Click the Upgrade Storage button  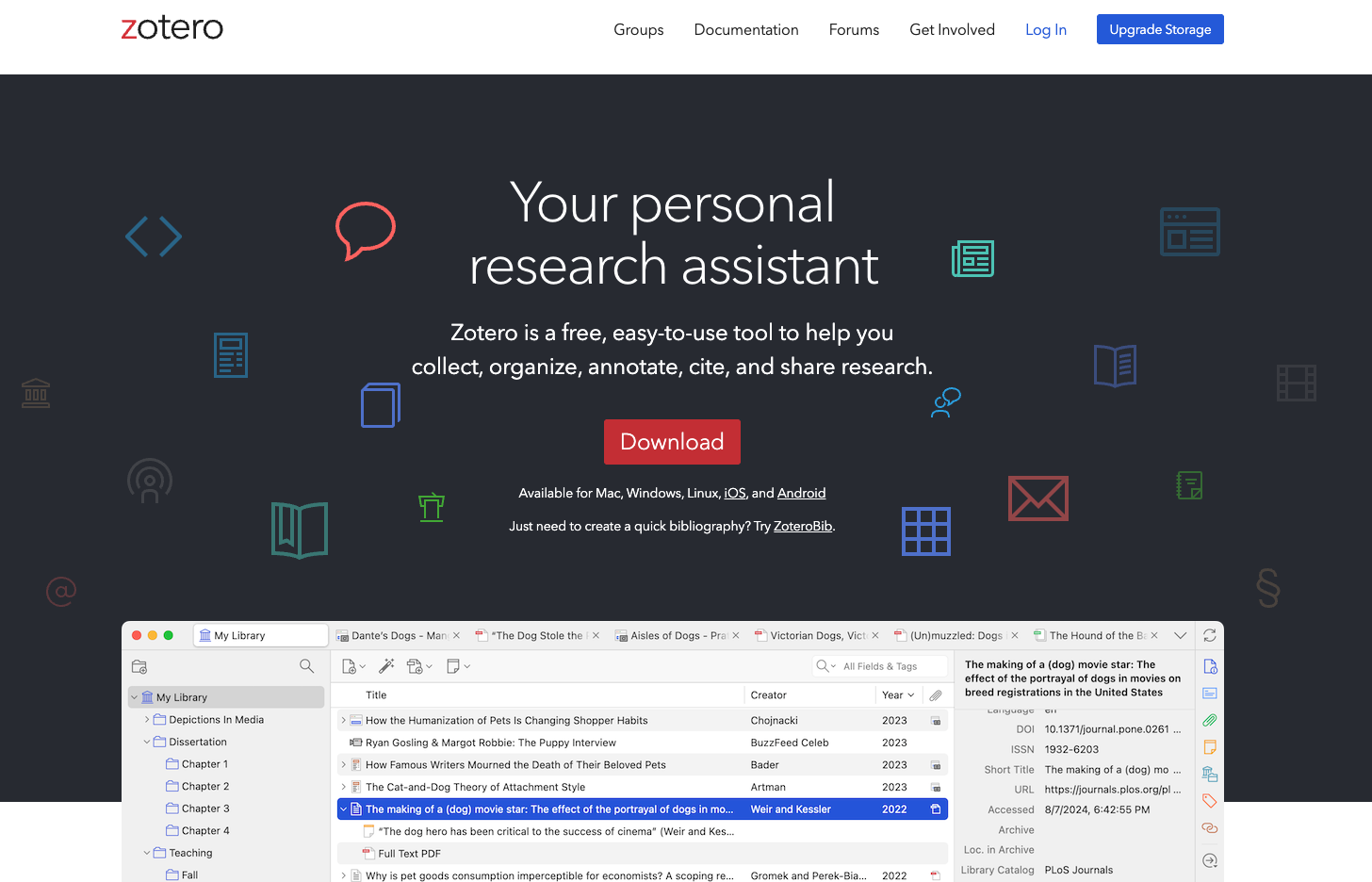point(1160,29)
